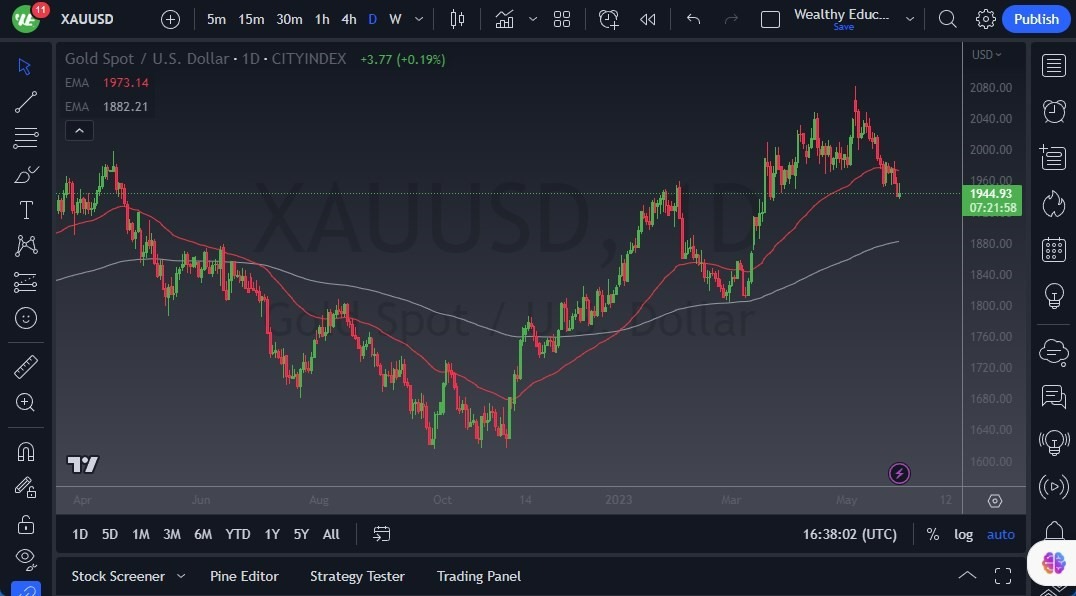
Task: Open the Trading Panel tab
Action: pos(478,576)
